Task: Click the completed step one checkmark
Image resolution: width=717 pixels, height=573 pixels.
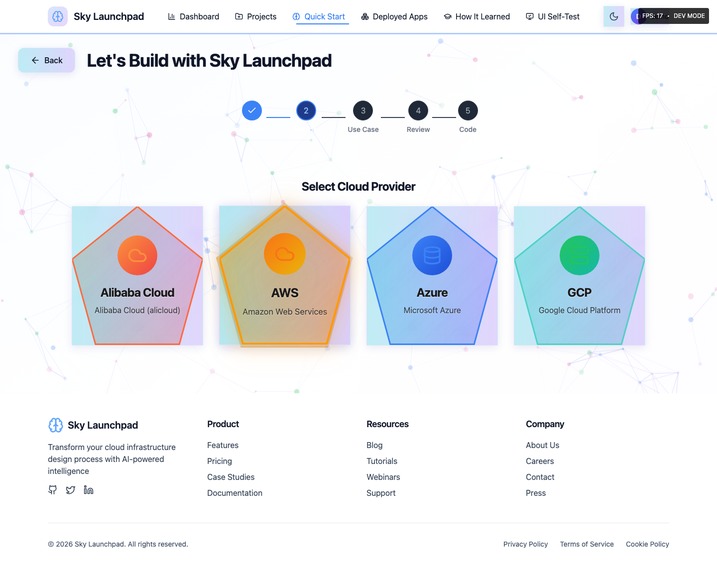Action: (x=252, y=110)
